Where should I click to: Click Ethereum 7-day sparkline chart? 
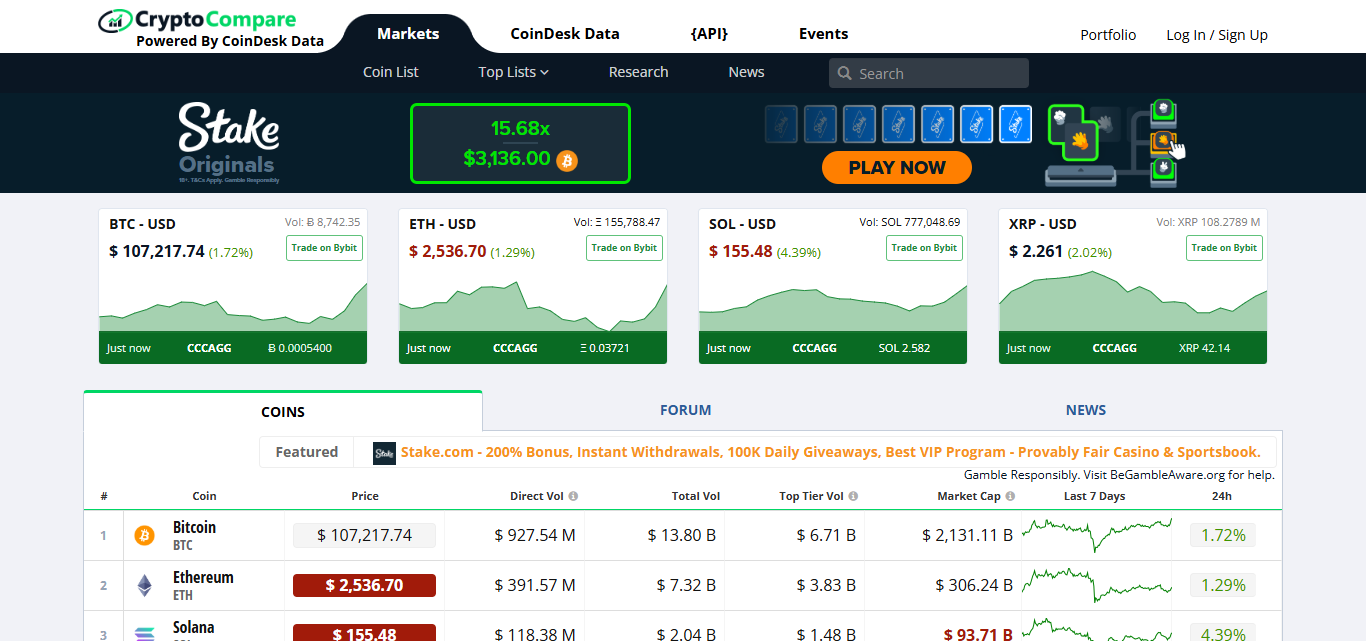(x=1096, y=583)
